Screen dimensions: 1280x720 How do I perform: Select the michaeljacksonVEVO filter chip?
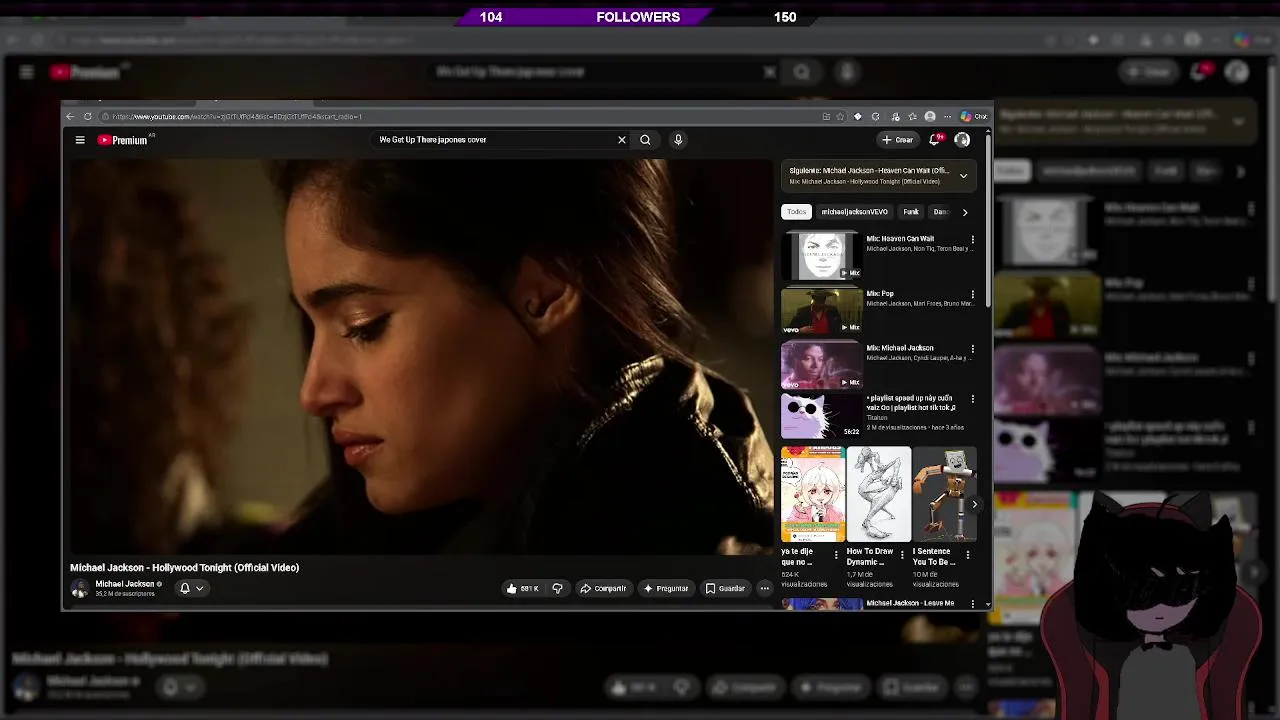click(x=854, y=212)
